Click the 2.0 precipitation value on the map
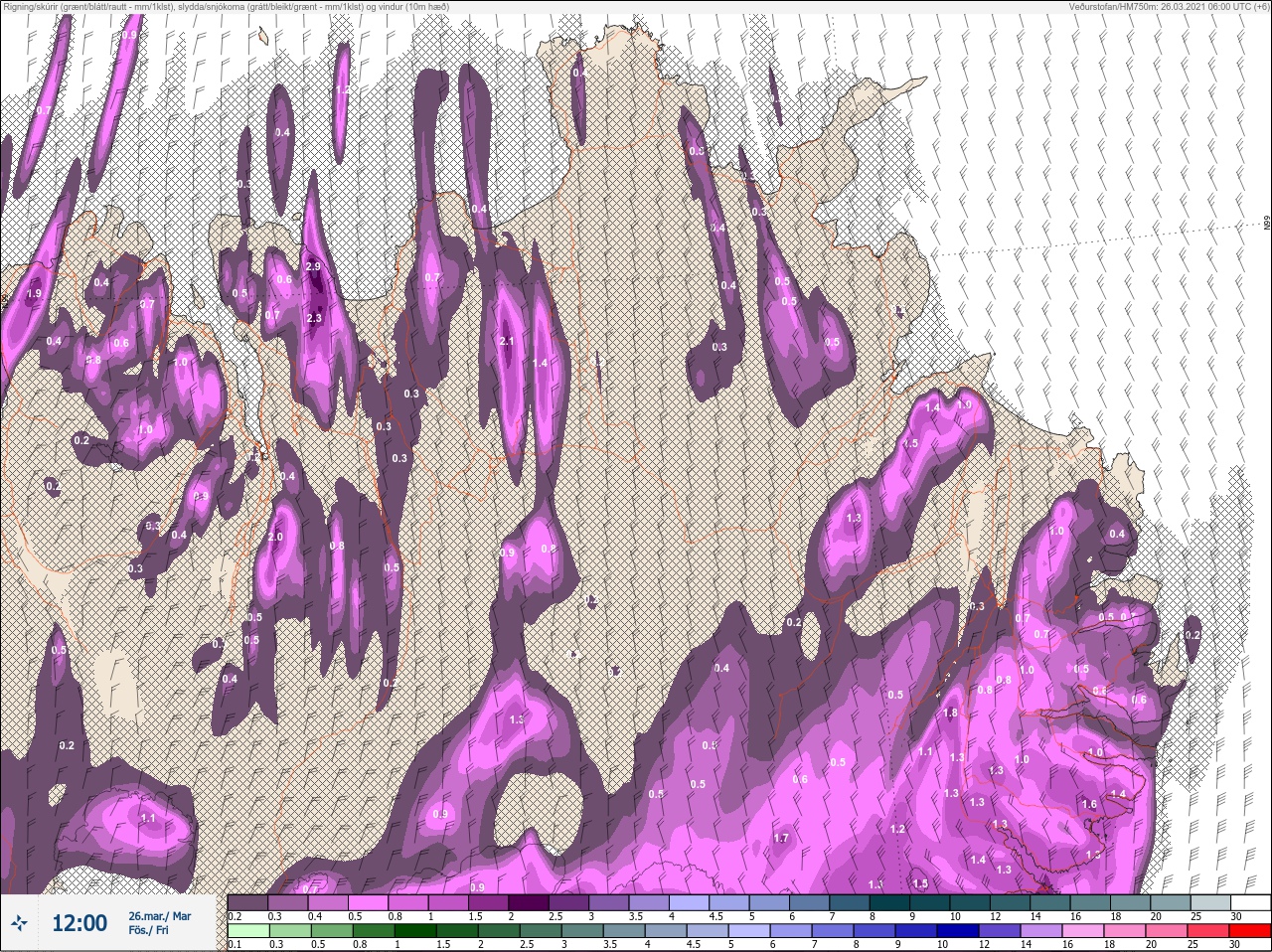Viewport: 1272px width, 952px height. (x=275, y=537)
